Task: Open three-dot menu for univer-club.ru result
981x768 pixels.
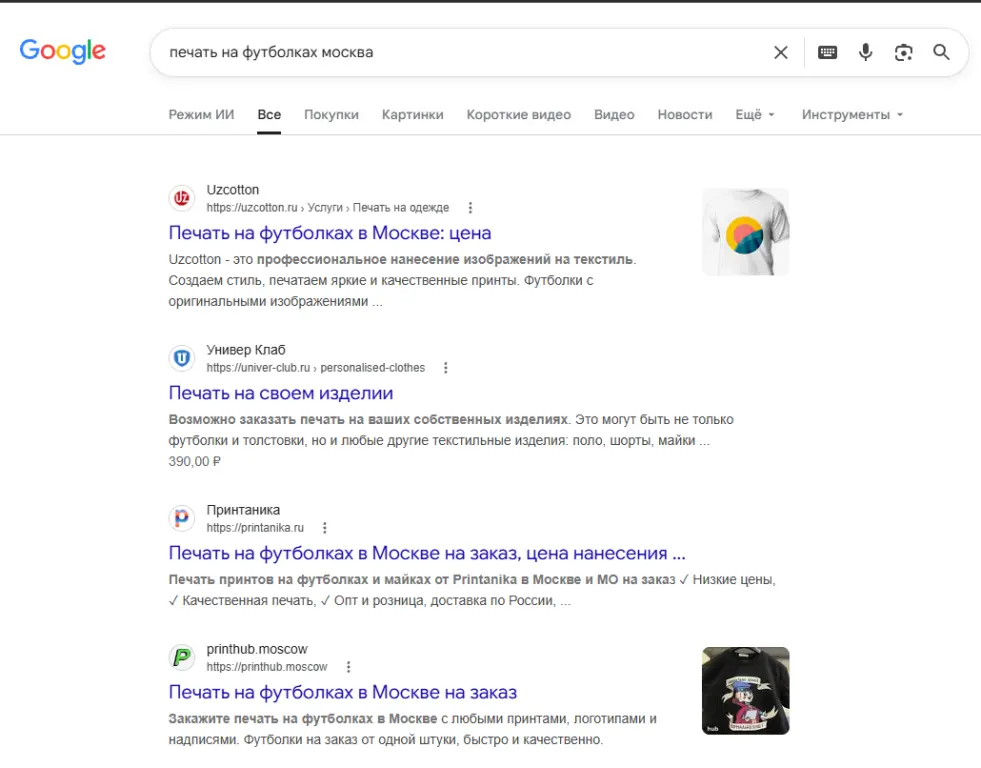Action: (446, 368)
